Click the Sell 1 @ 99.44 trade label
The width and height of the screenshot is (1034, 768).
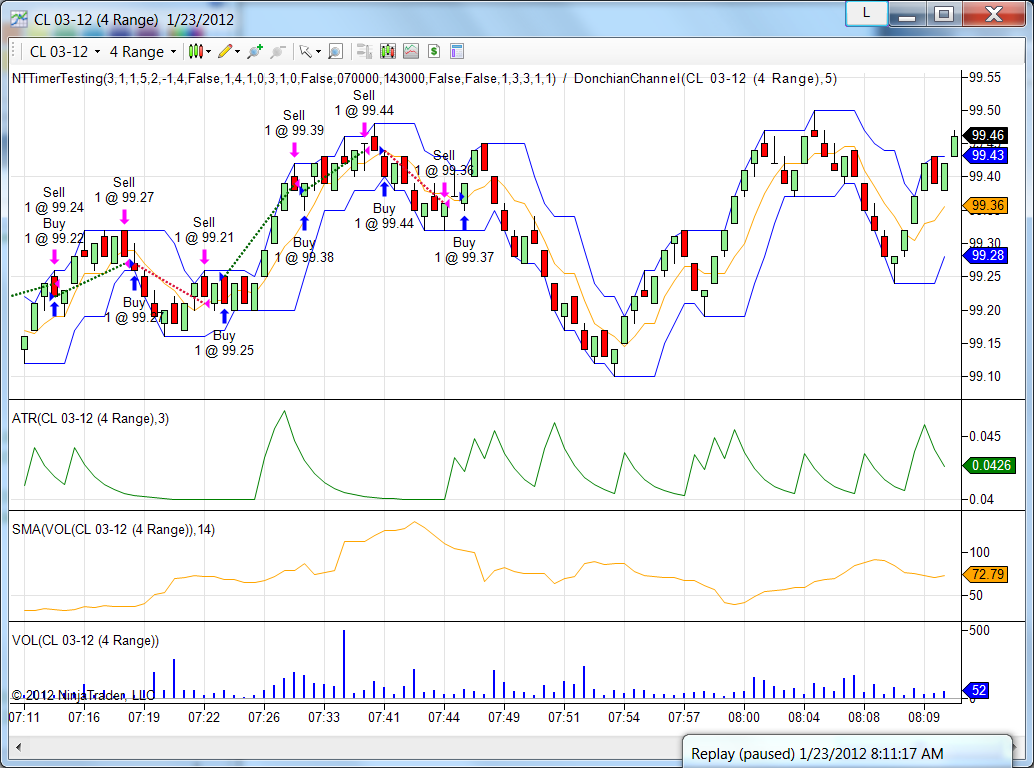click(x=364, y=103)
